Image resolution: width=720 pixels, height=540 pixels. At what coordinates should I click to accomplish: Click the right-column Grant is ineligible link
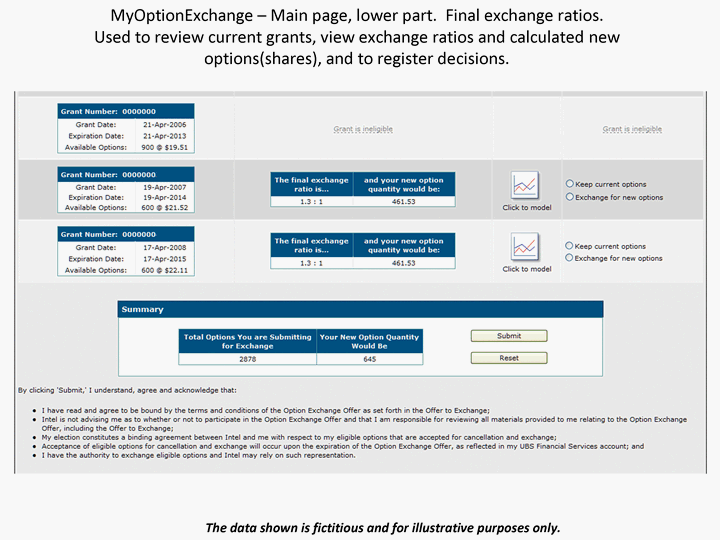click(x=631, y=129)
